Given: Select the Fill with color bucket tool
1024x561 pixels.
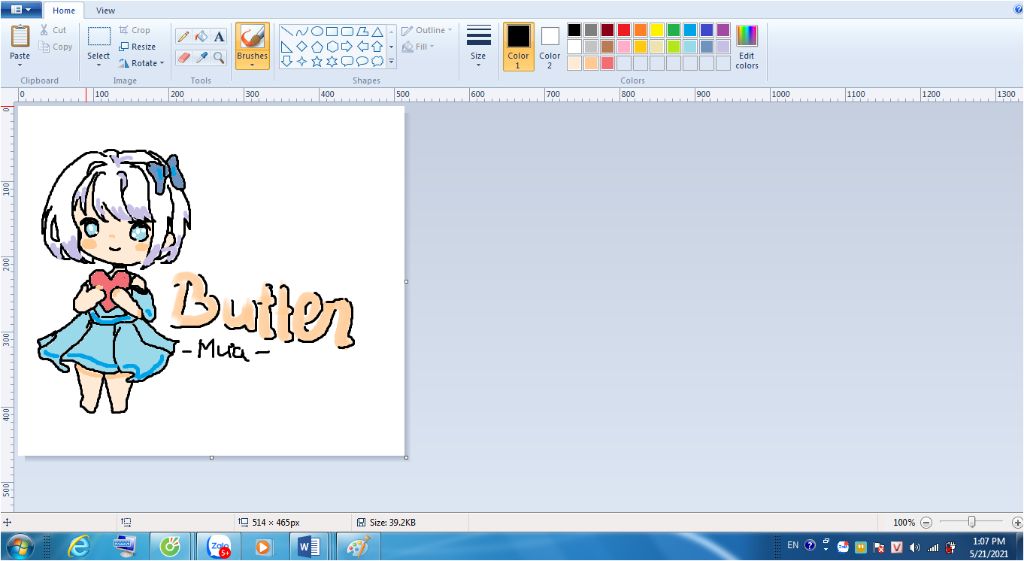Looking at the screenshot, I should 201,37.
